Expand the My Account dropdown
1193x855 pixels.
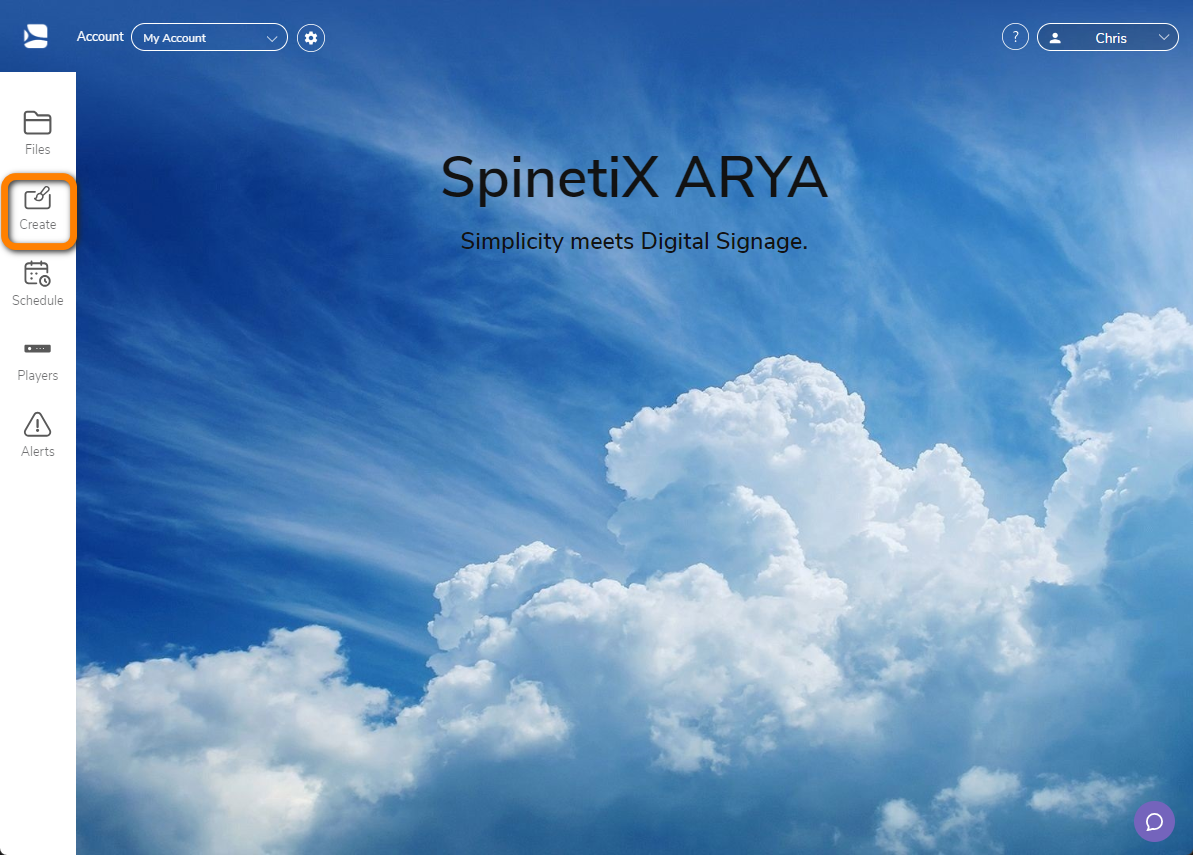click(x=209, y=37)
